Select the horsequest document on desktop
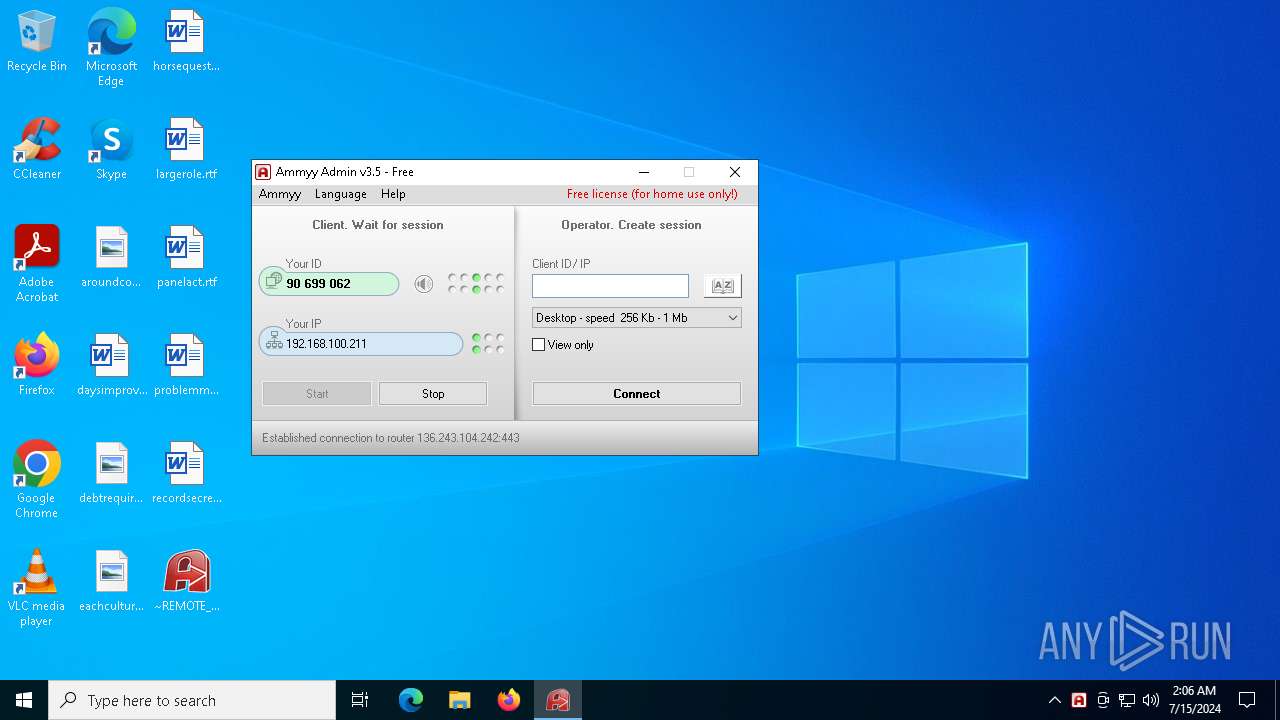This screenshot has width=1280, height=720. click(186, 41)
